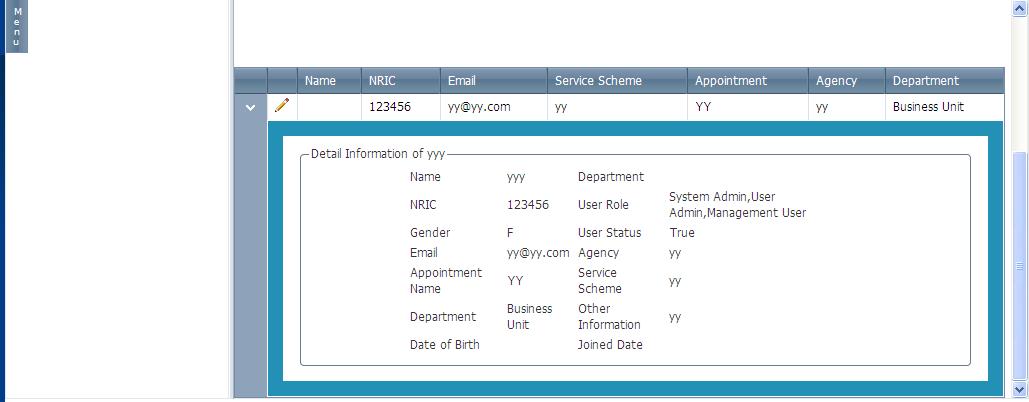The height and width of the screenshot is (402, 1029).
Task: Click the pencil edit icon in row
Action: [x=282, y=105]
